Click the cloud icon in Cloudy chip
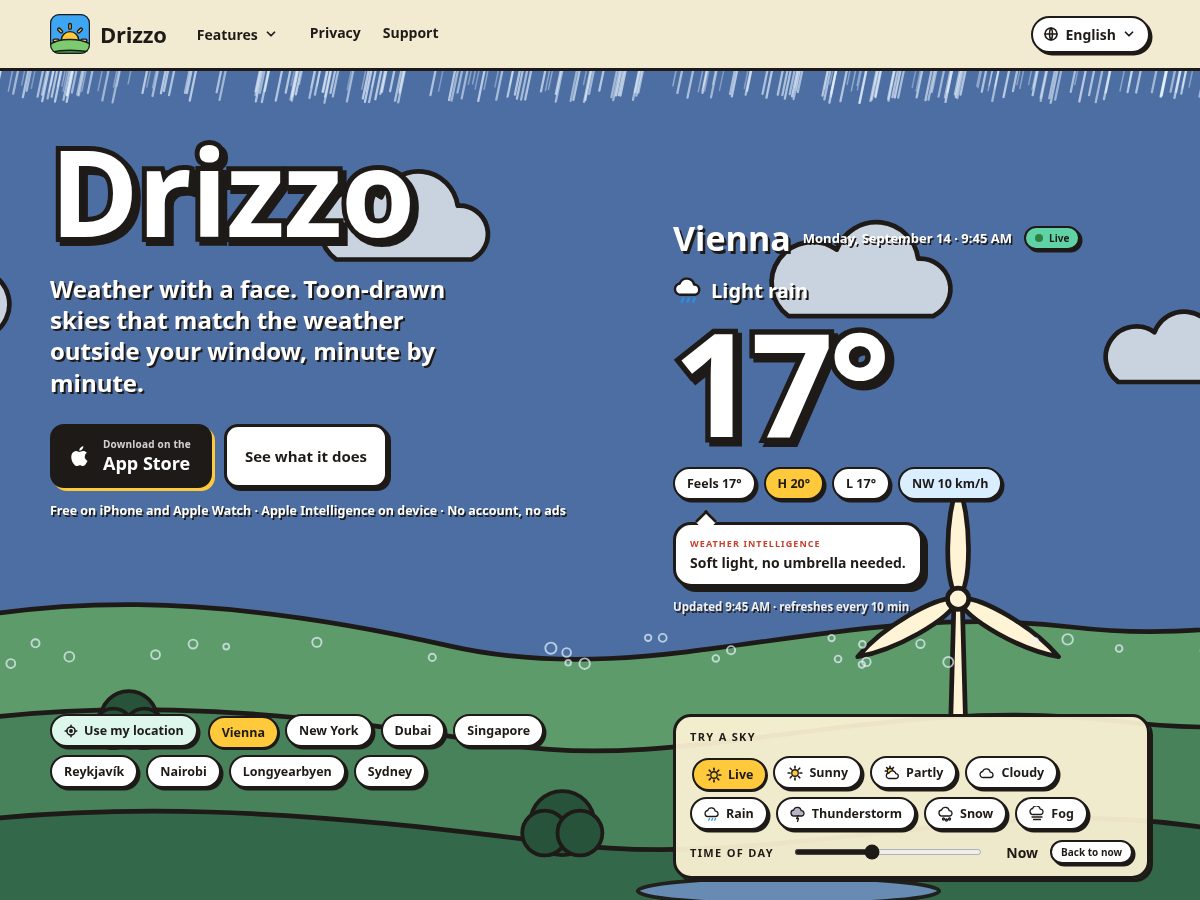This screenshot has width=1200, height=900. [x=987, y=773]
